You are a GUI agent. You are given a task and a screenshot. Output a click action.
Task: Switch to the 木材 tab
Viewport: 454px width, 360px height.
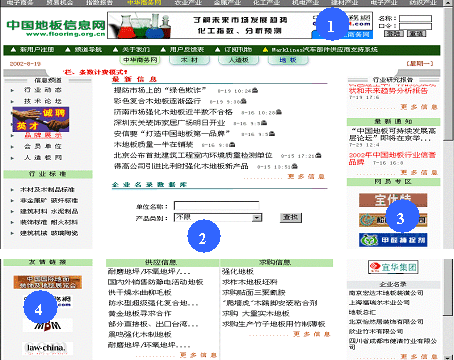click(x=189, y=60)
